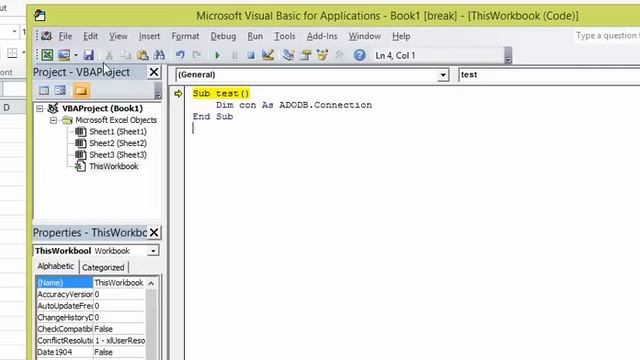
Task: Open the Debug menu
Action: coord(223,36)
